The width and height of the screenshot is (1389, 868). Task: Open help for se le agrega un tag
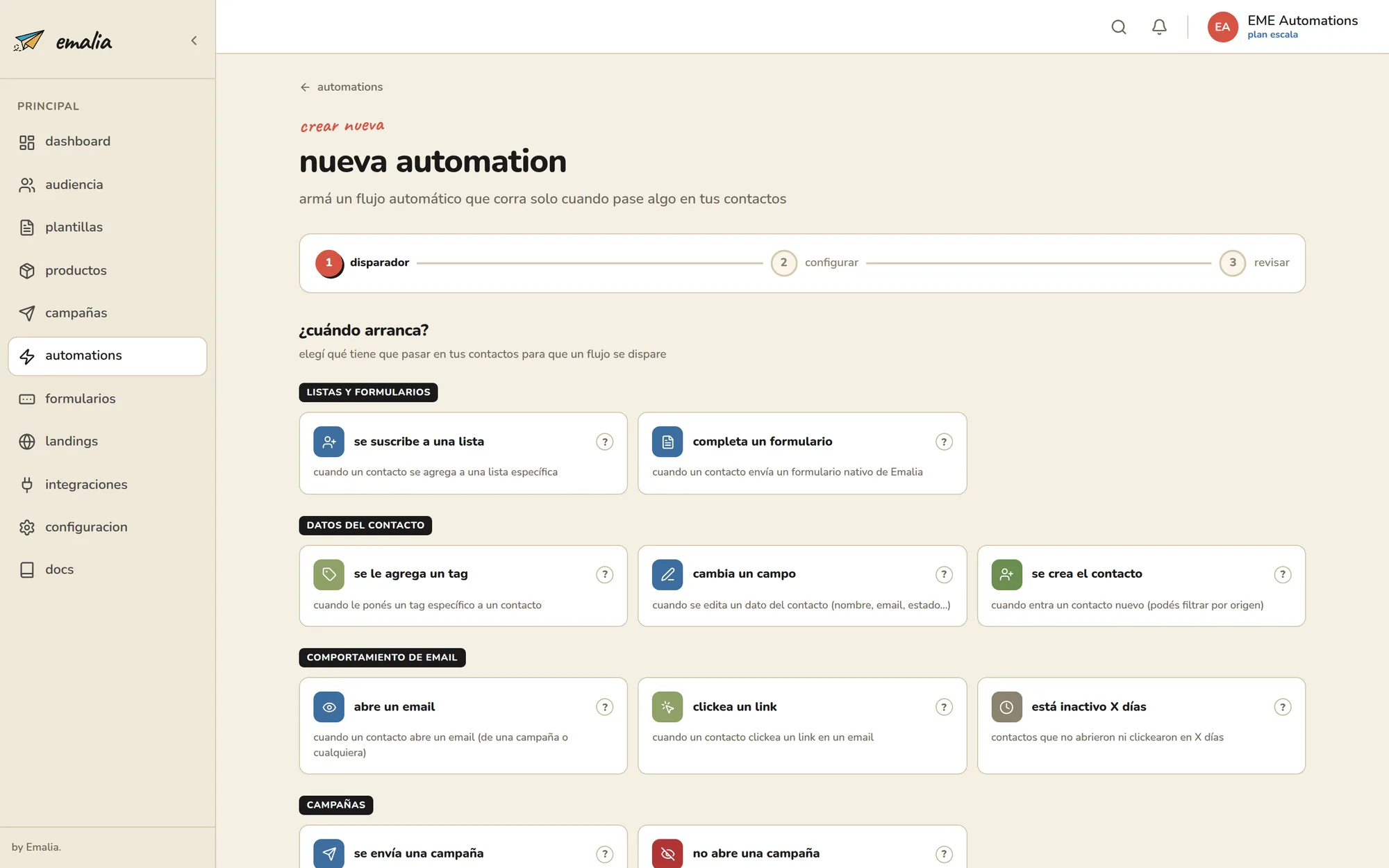[605, 574]
